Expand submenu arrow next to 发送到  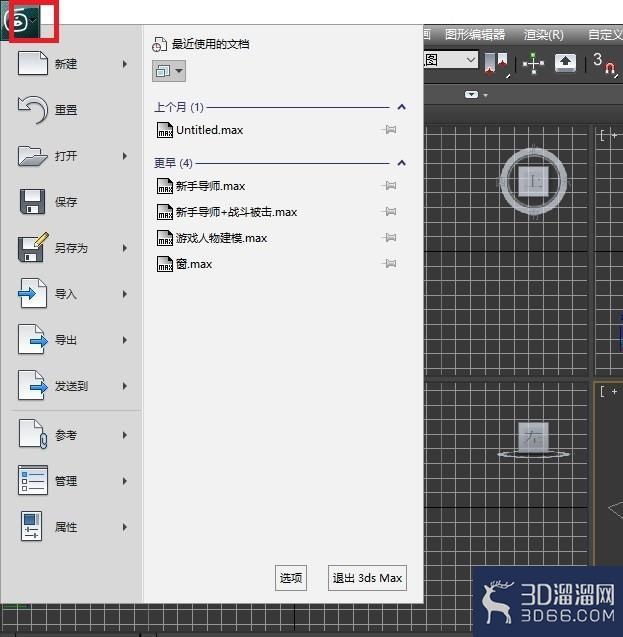[x=125, y=386]
